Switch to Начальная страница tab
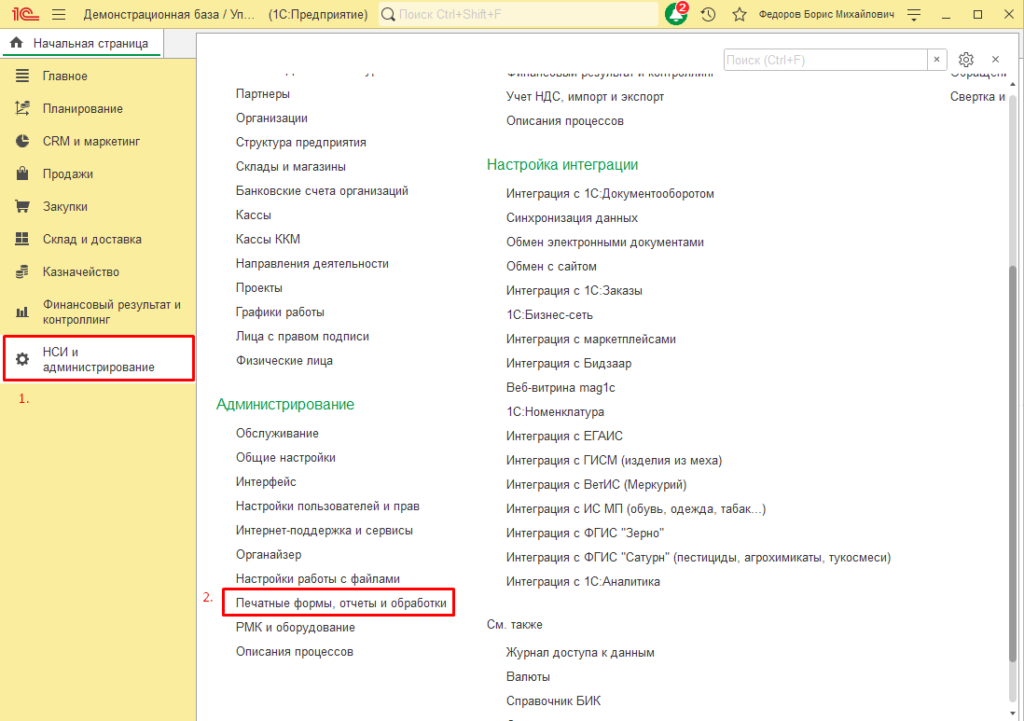This screenshot has width=1024, height=721. point(82,43)
